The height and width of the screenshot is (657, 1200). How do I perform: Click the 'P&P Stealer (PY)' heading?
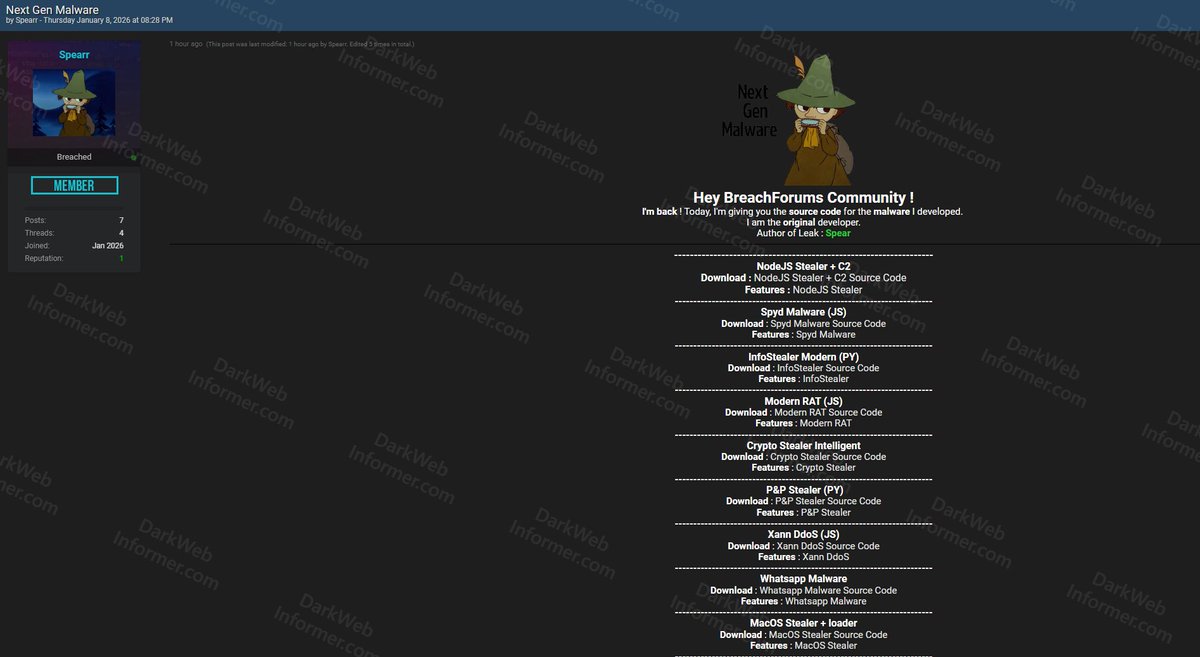point(803,490)
